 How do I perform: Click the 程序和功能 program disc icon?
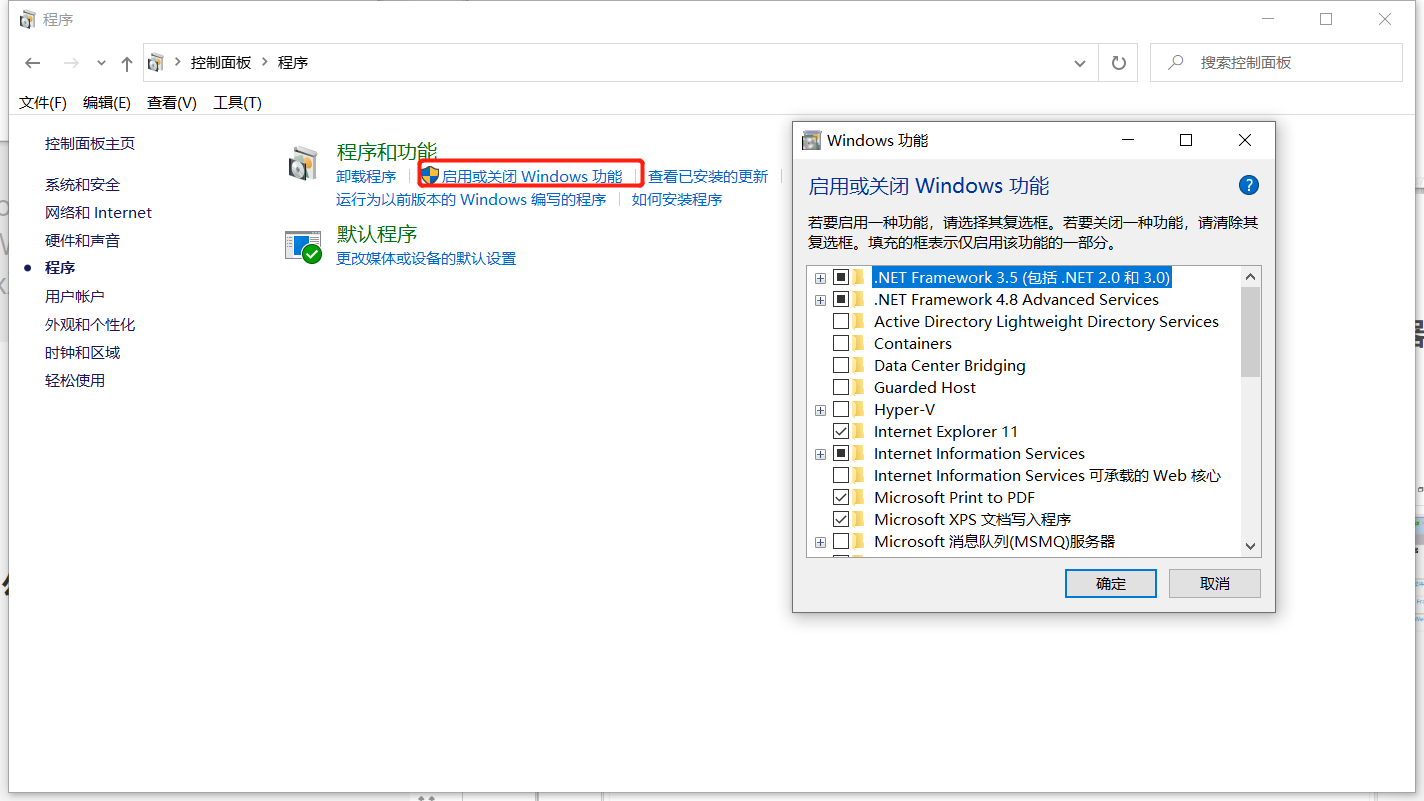coord(303,161)
